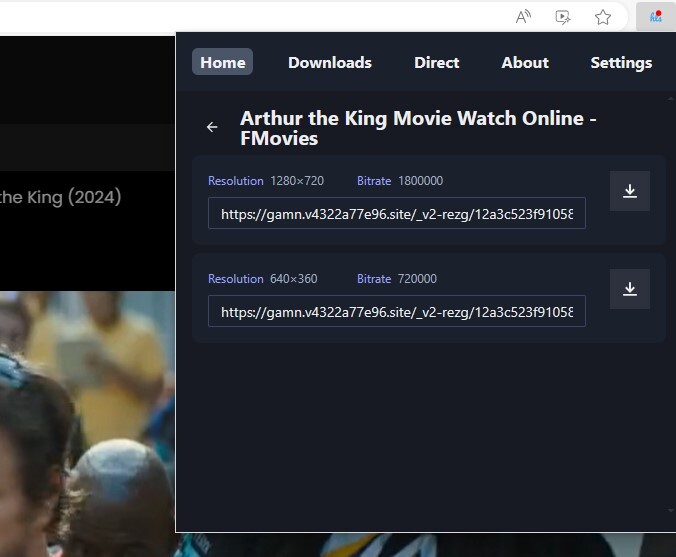Image resolution: width=676 pixels, height=557 pixels.
Task: Click the 640×360 resolution value
Action: [x=294, y=279]
